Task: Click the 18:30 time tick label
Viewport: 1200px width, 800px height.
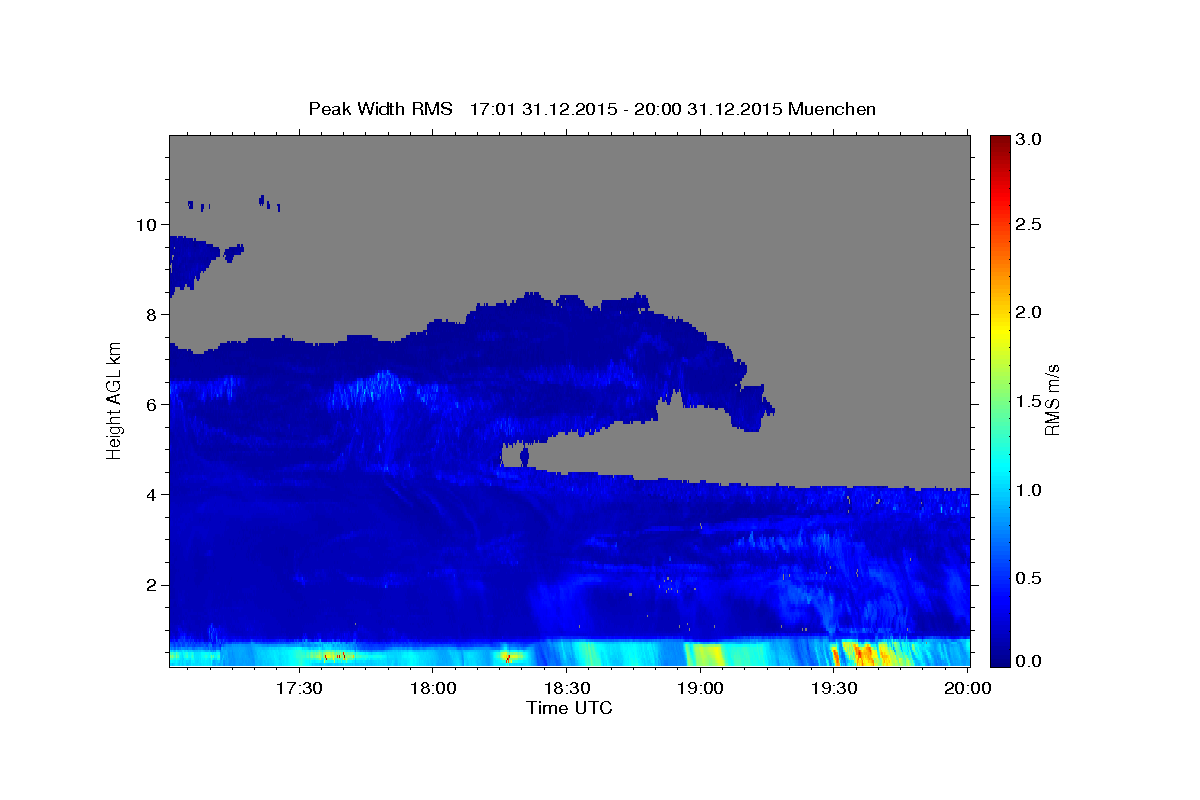Action: 566,689
